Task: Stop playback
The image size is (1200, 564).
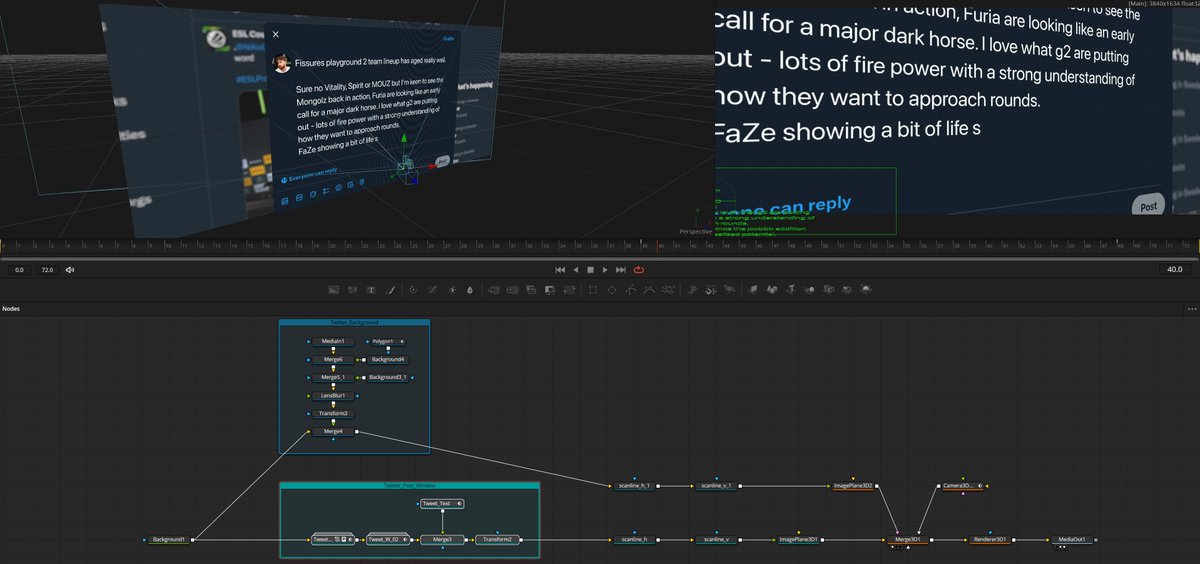Action: 591,269
